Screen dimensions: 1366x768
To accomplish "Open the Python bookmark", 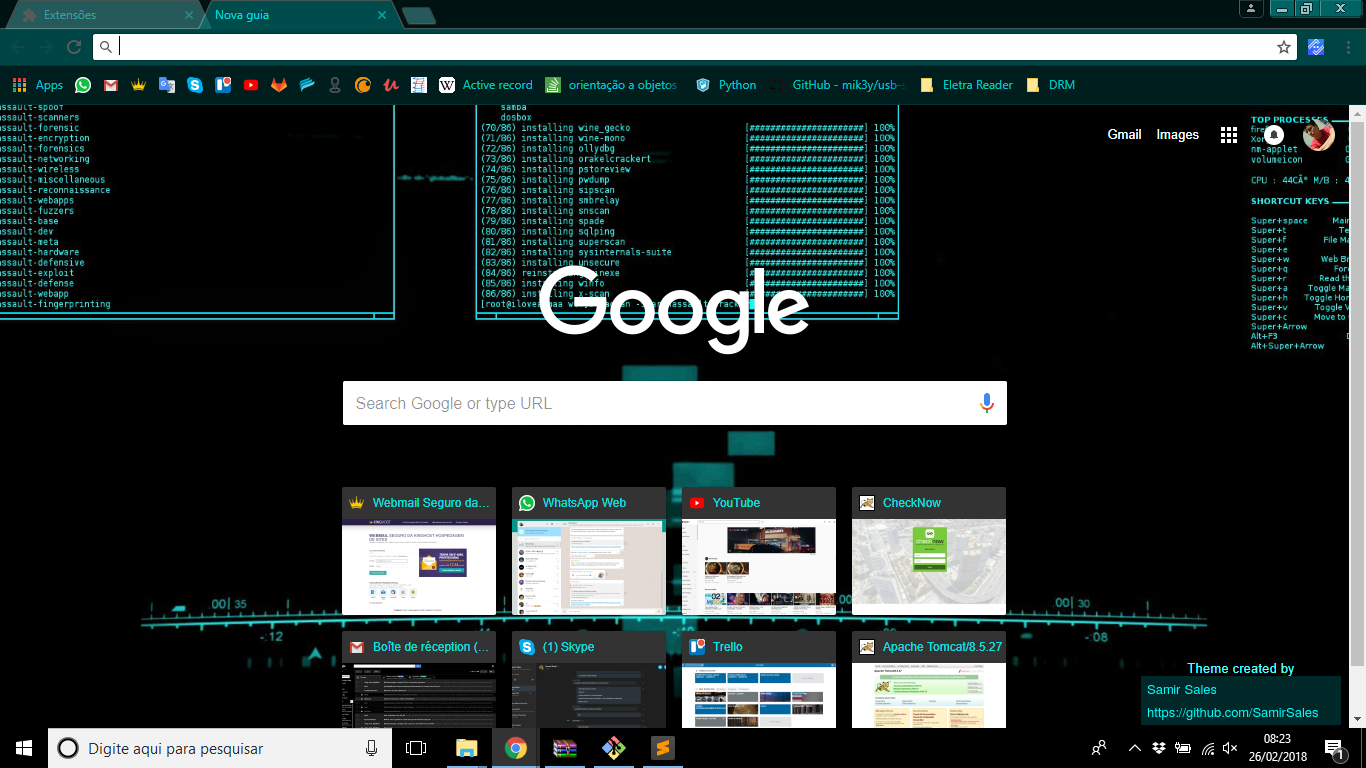I will click(726, 85).
